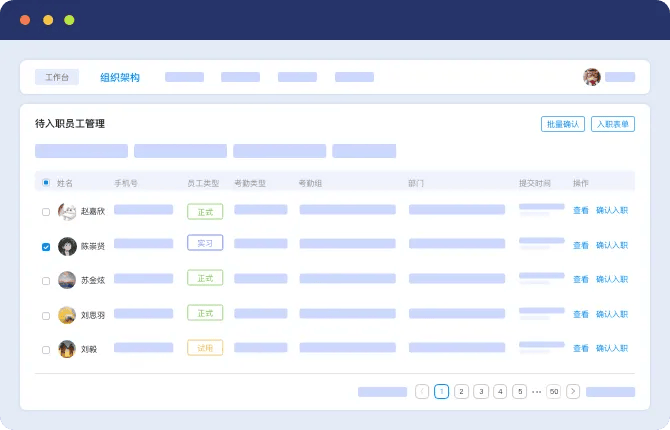Click 陈崇贤's avatar picture
The height and width of the screenshot is (430, 670).
click(x=67, y=246)
